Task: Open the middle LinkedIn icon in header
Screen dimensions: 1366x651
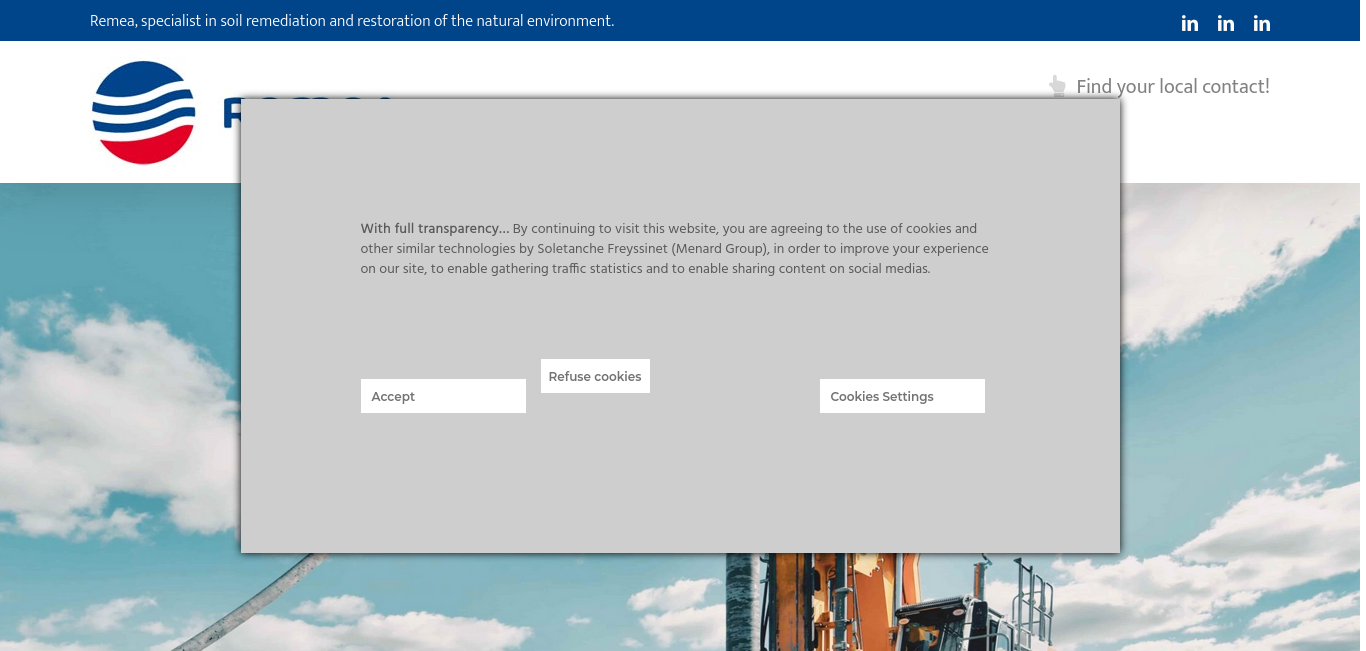Action: [x=1226, y=23]
